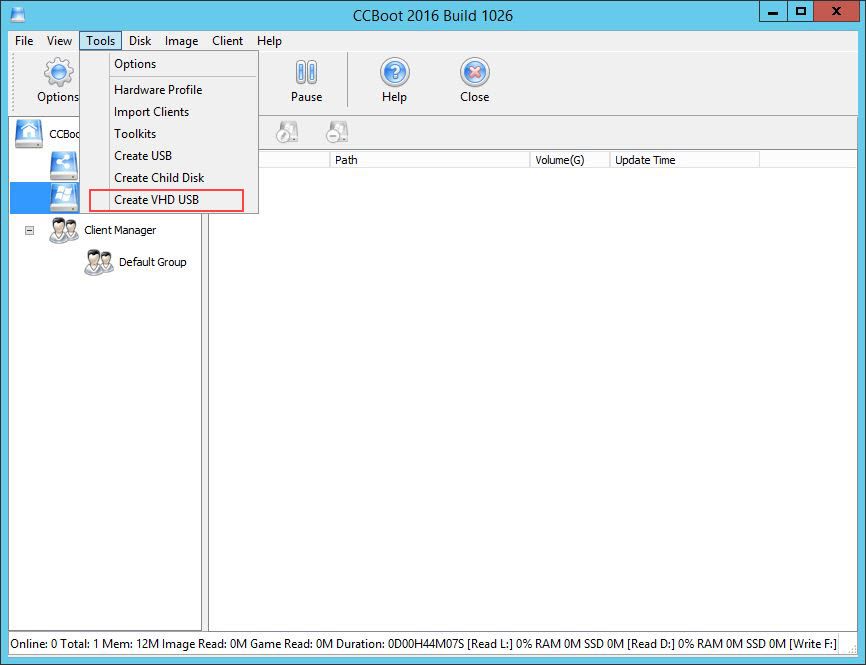This screenshot has height=665, width=866.
Task: Close the open Tools menu
Action: pos(101,41)
